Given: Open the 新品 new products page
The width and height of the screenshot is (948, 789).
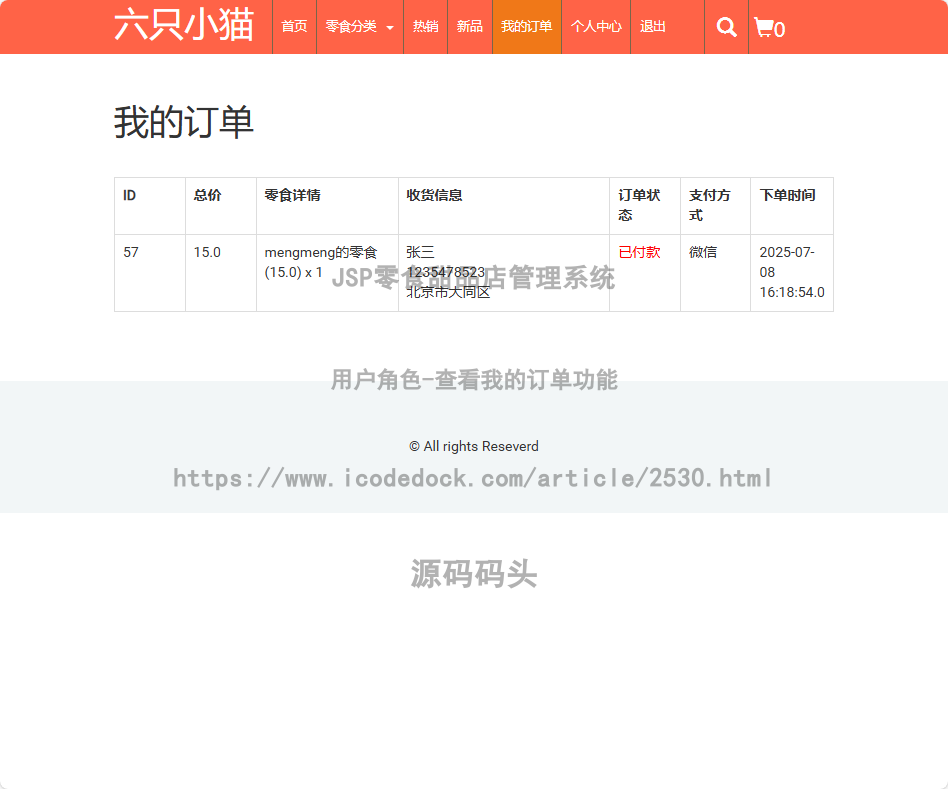Looking at the screenshot, I should [470, 27].
